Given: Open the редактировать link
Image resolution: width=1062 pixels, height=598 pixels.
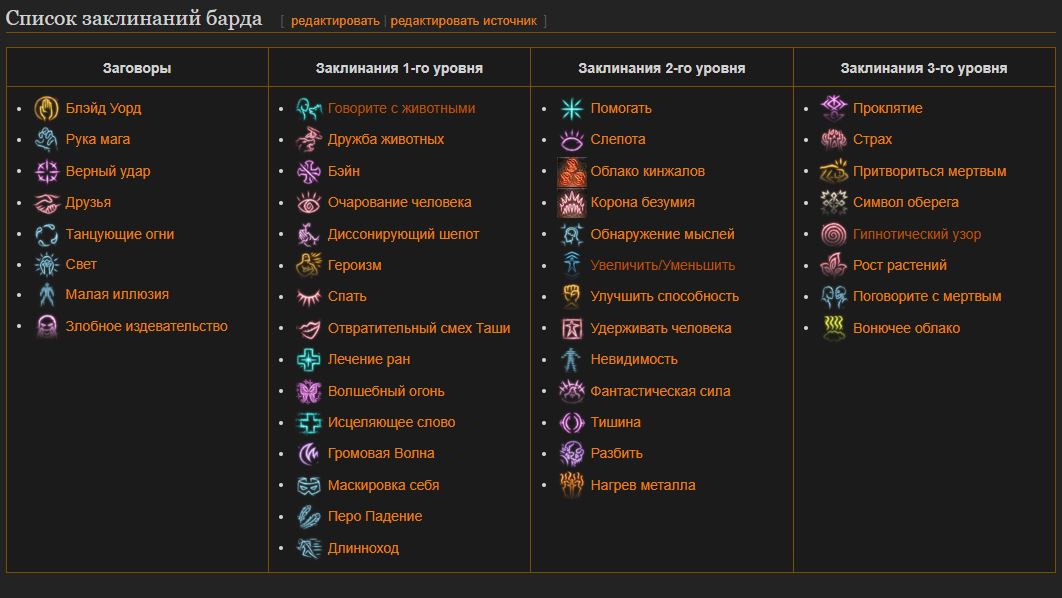Looking at the screenshot, I should (x=335, y=21).
